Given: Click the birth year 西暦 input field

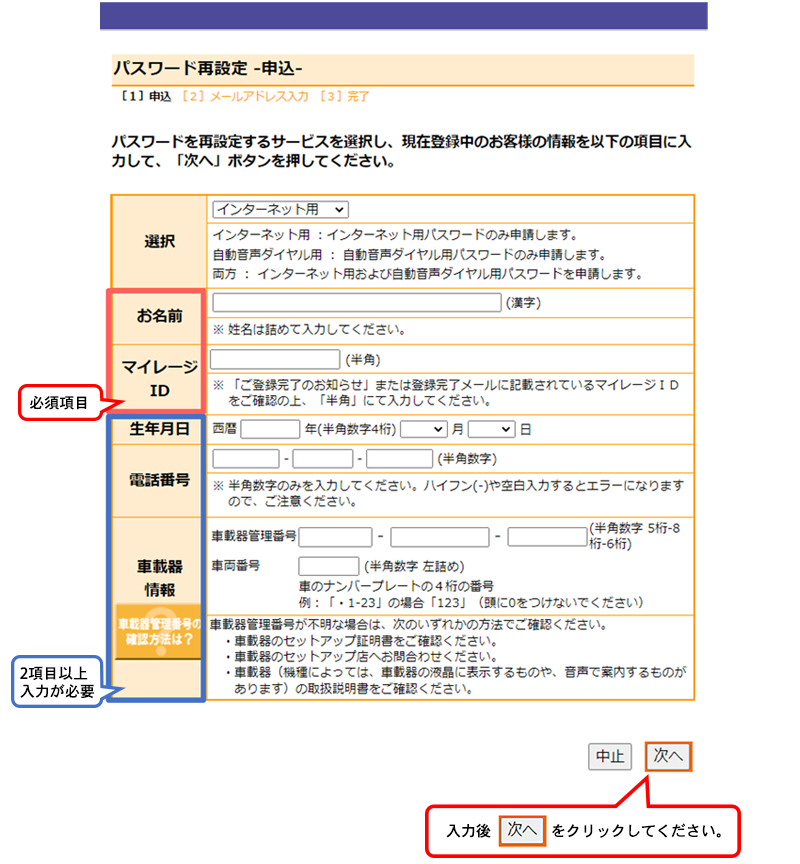Looking at the screenshot, I should [270, 429].
